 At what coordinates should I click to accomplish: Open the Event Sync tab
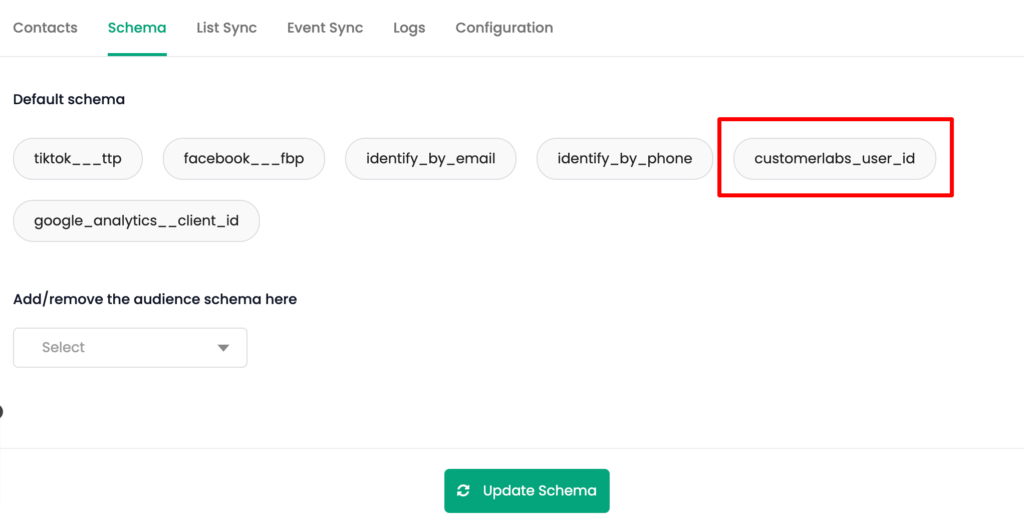pyautogui.click(x=325, y=28)
